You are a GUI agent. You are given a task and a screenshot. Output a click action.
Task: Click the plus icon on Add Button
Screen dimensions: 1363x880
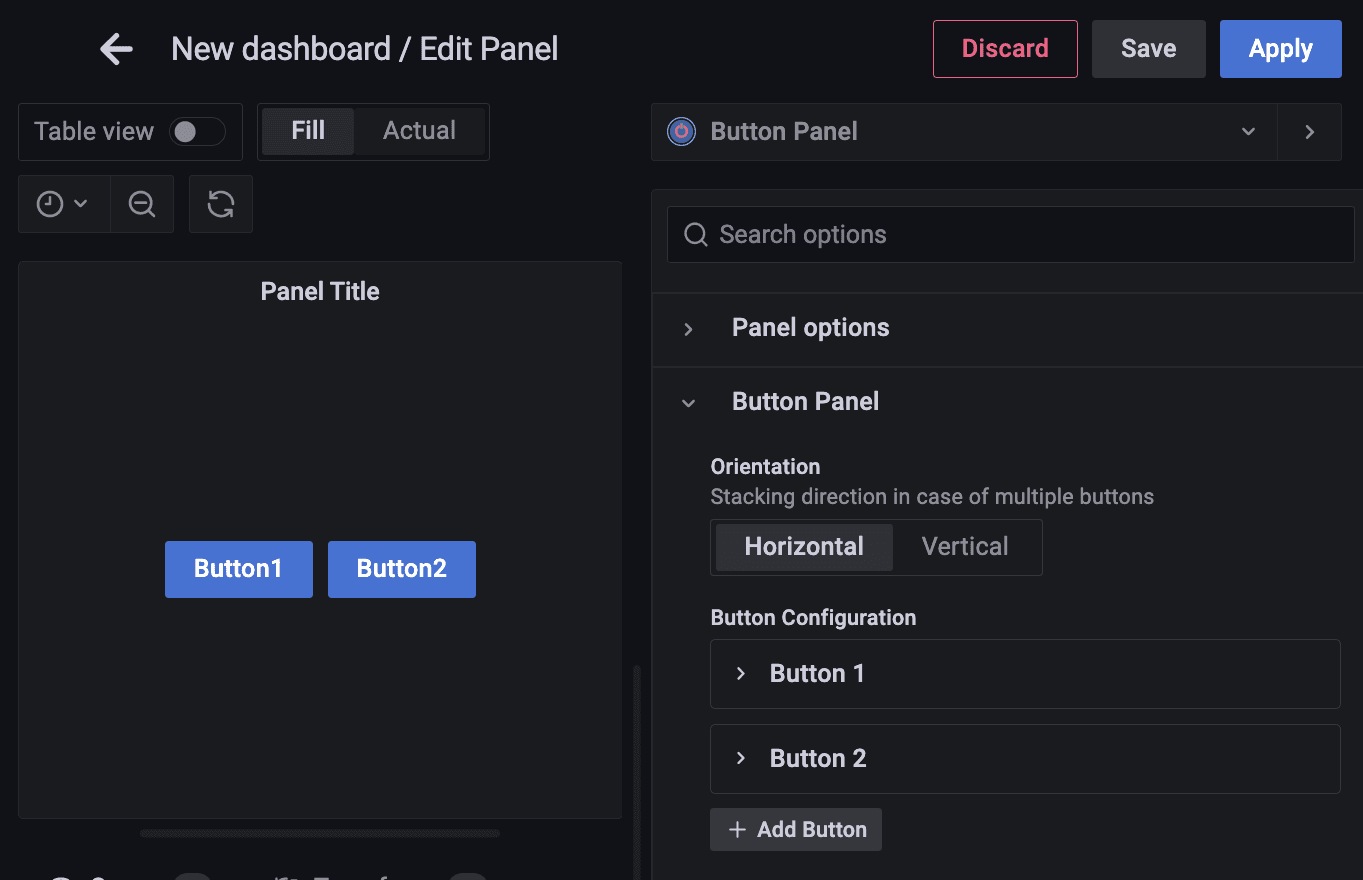737,829
